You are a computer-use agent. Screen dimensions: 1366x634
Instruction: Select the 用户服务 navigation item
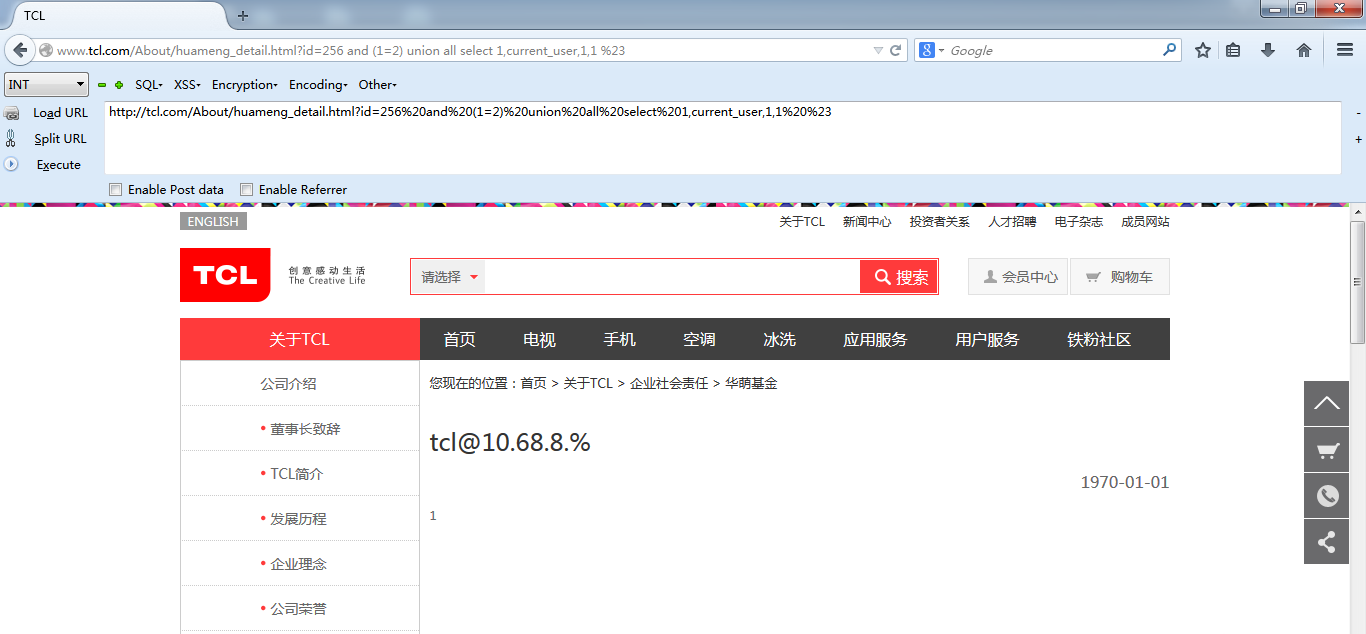[x=987, y=339]
